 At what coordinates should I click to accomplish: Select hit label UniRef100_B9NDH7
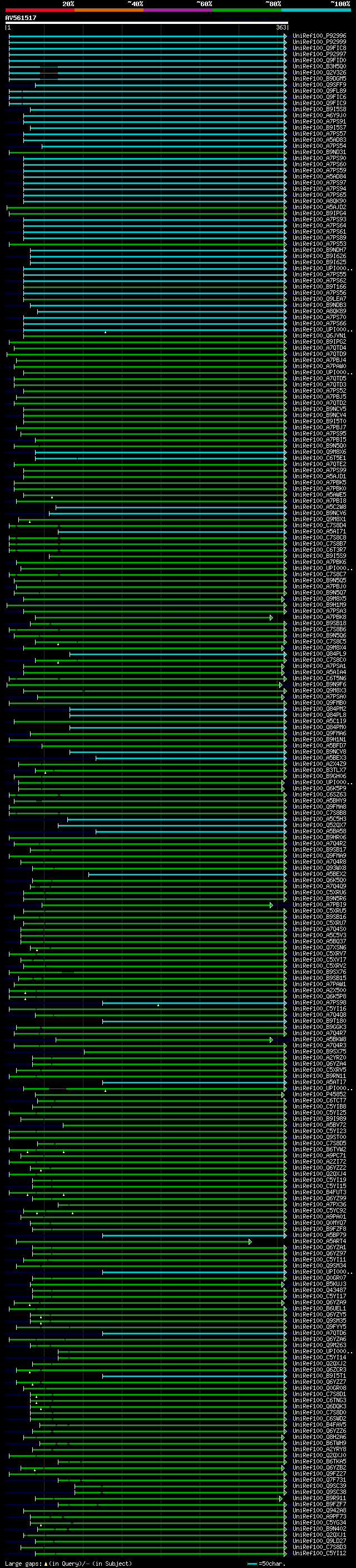pos(319,250)
